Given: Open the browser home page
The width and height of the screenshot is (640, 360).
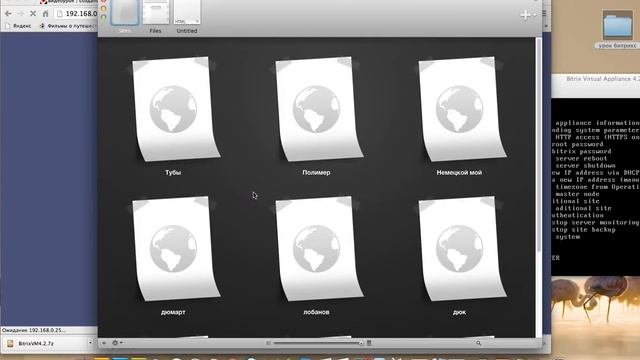Looking at the screenshot, I should pos(45,13).
